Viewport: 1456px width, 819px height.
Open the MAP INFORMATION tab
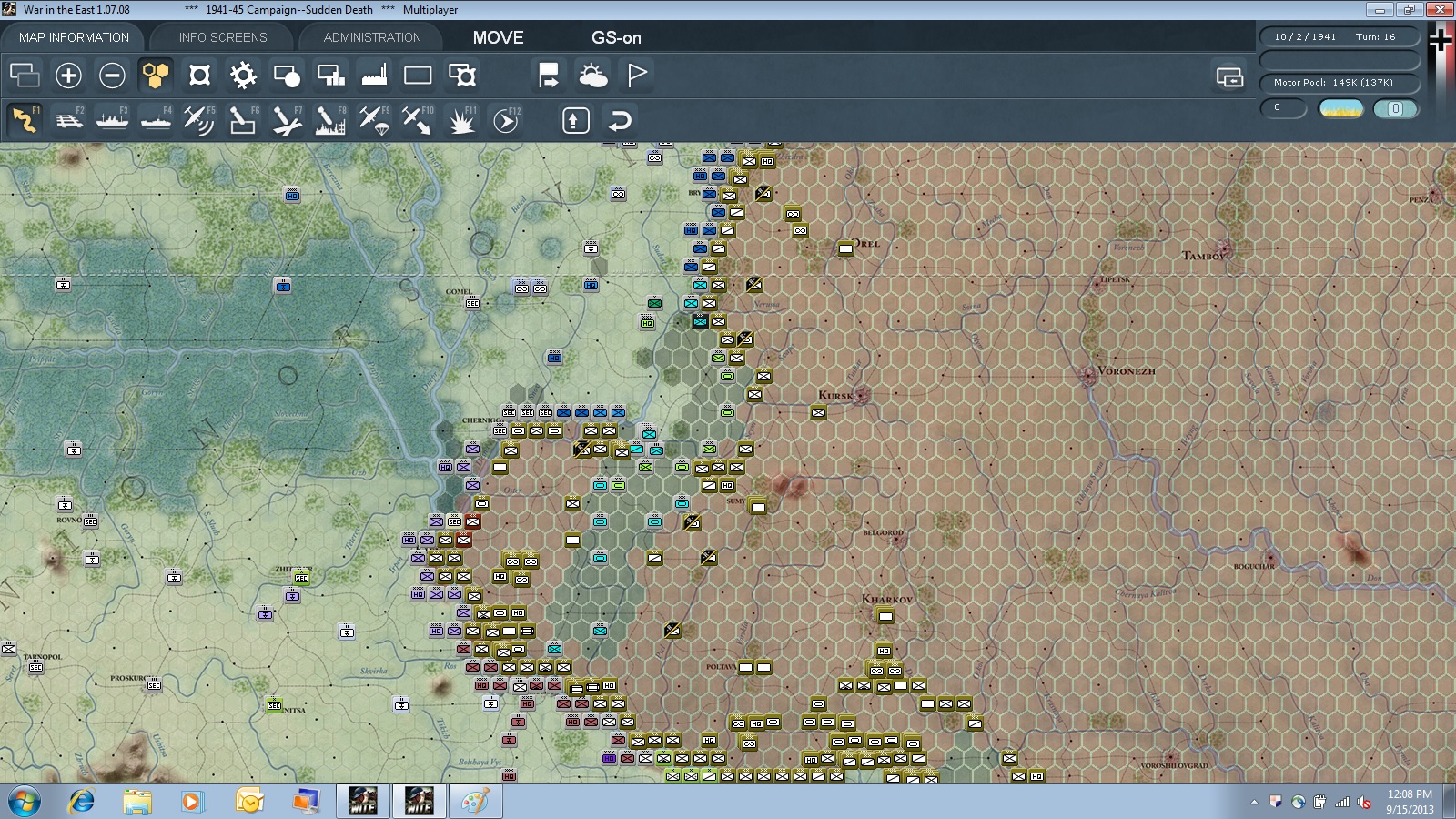click(74, 37)
